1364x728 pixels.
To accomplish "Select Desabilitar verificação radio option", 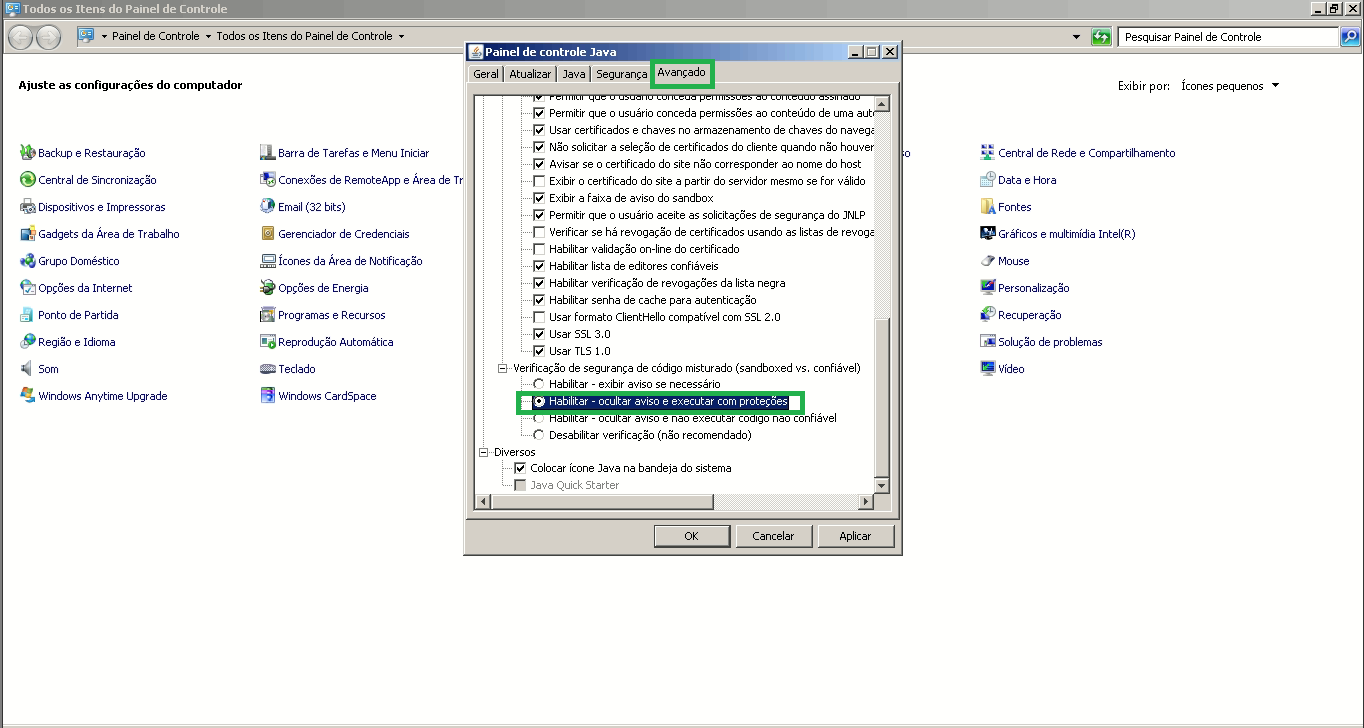I will point(540,435).
